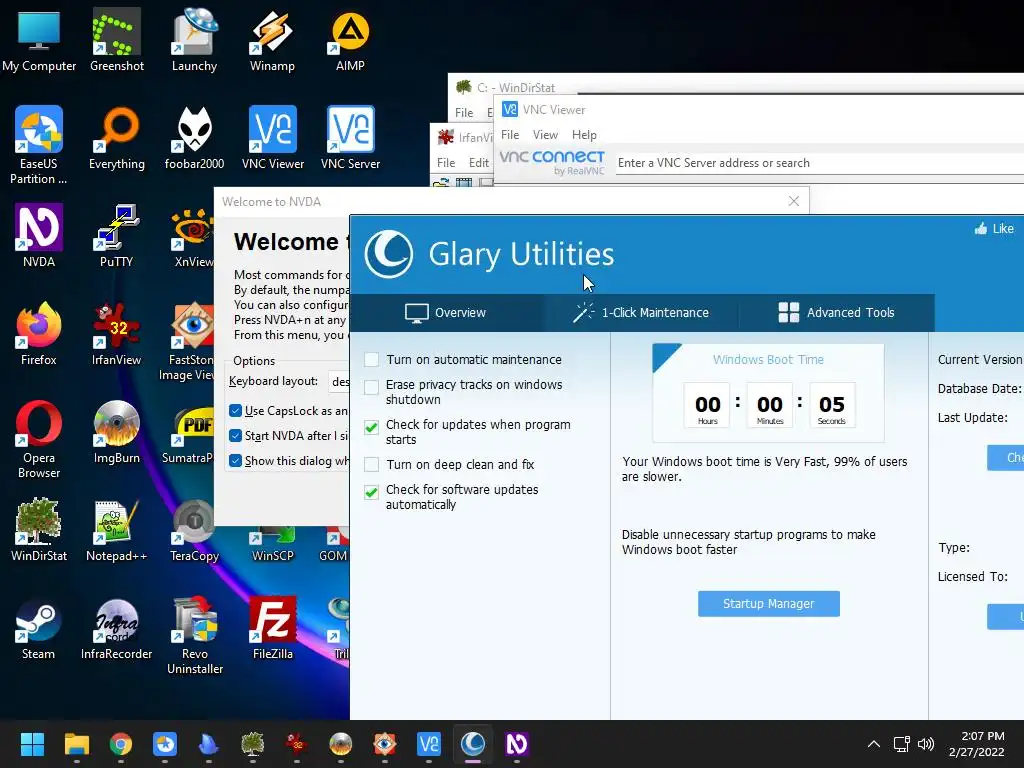Launch Winamp from the desktop

point(272,39)
